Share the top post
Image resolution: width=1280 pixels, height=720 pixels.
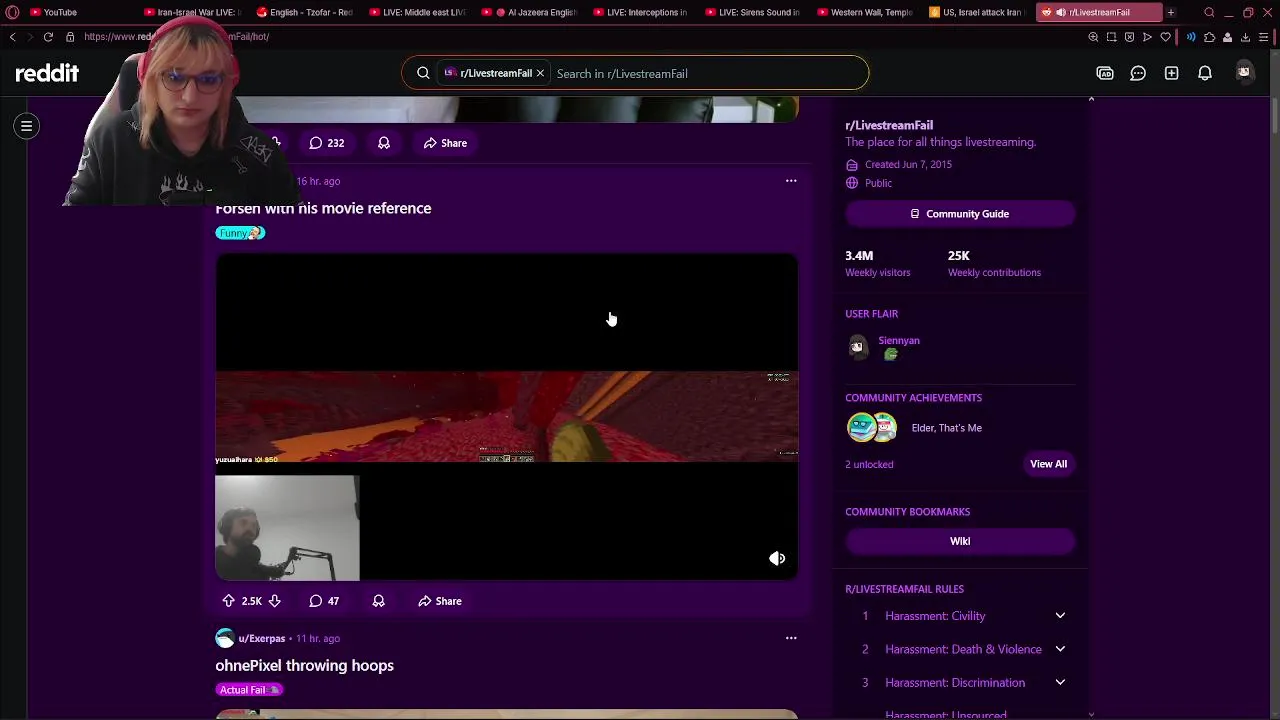pyautogui.click(x=445, y=143)
